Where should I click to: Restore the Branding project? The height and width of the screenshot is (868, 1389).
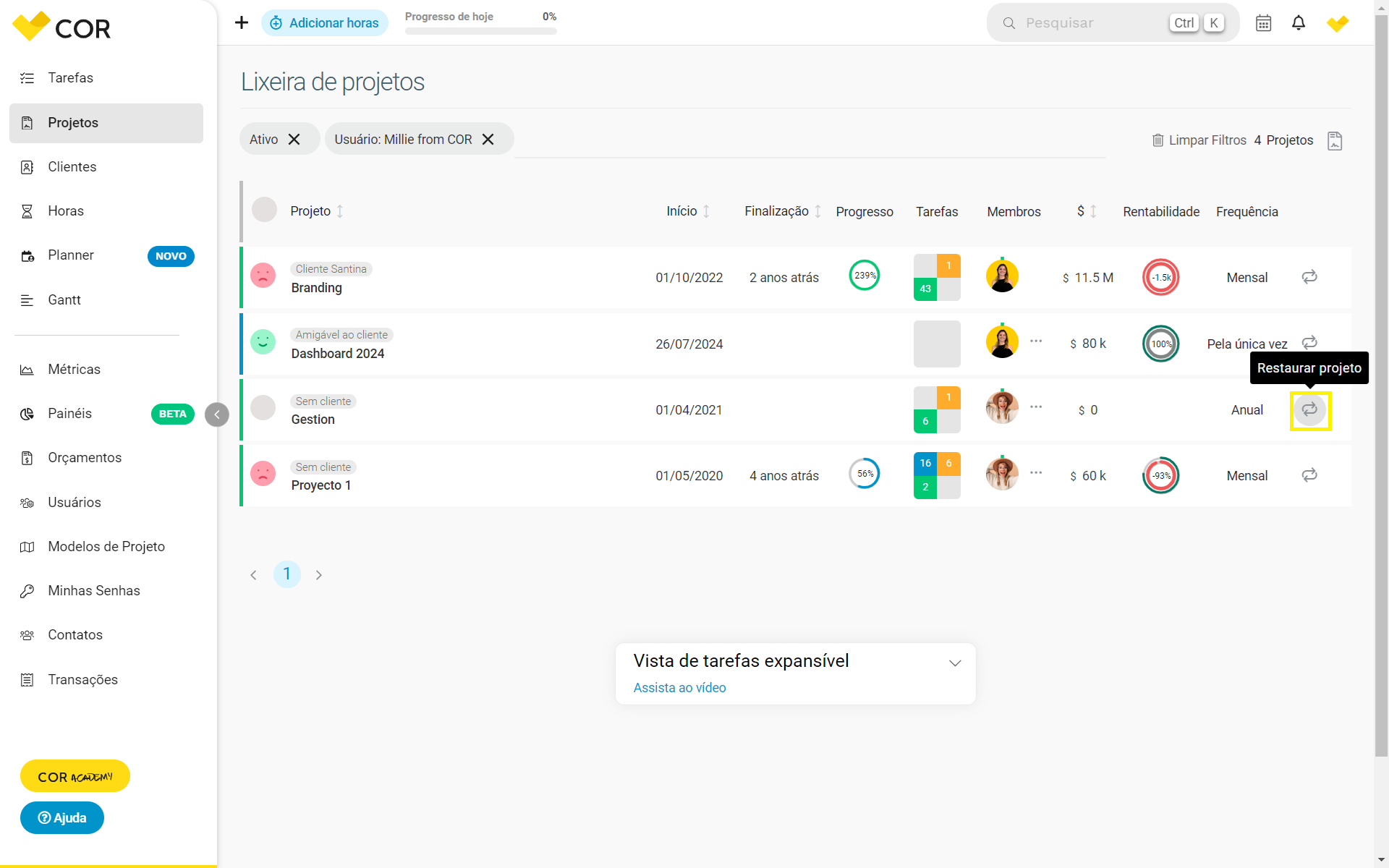coord(1309,277)
